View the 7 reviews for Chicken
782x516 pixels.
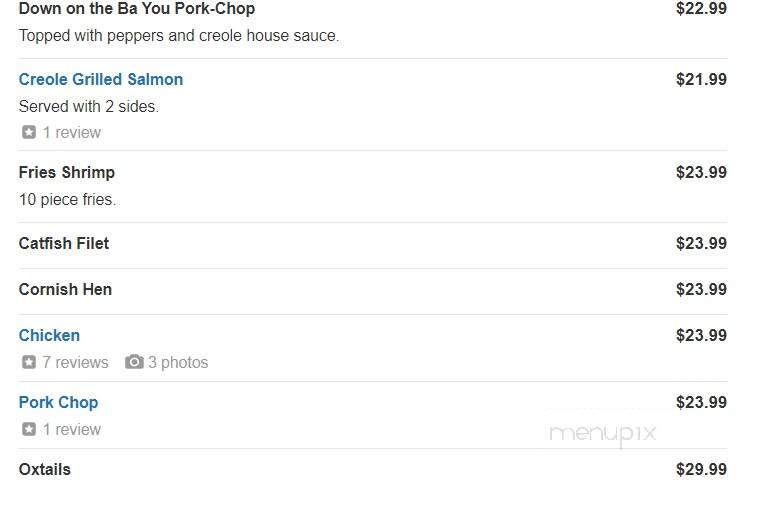click(75, 362)
